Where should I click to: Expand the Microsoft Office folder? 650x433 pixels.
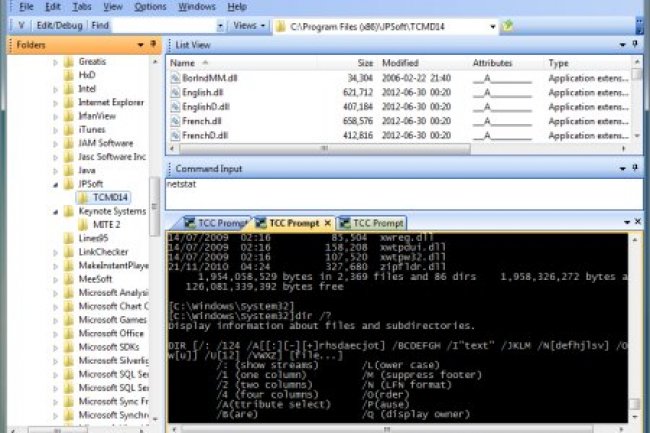pyautogui.click(x=55, y=334)
